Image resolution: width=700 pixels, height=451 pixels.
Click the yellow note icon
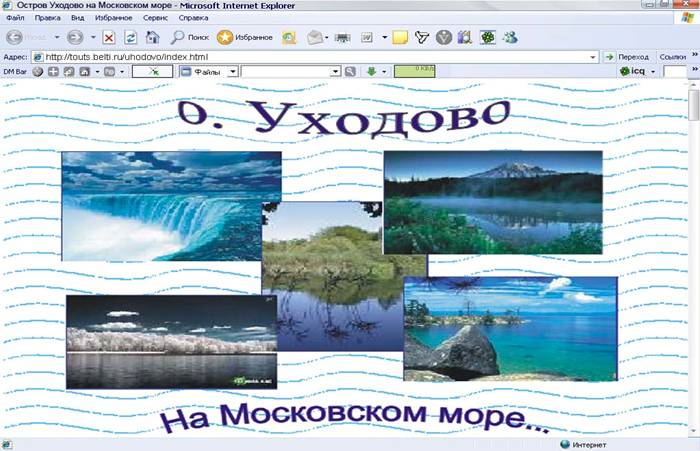[x=400, y=38]
